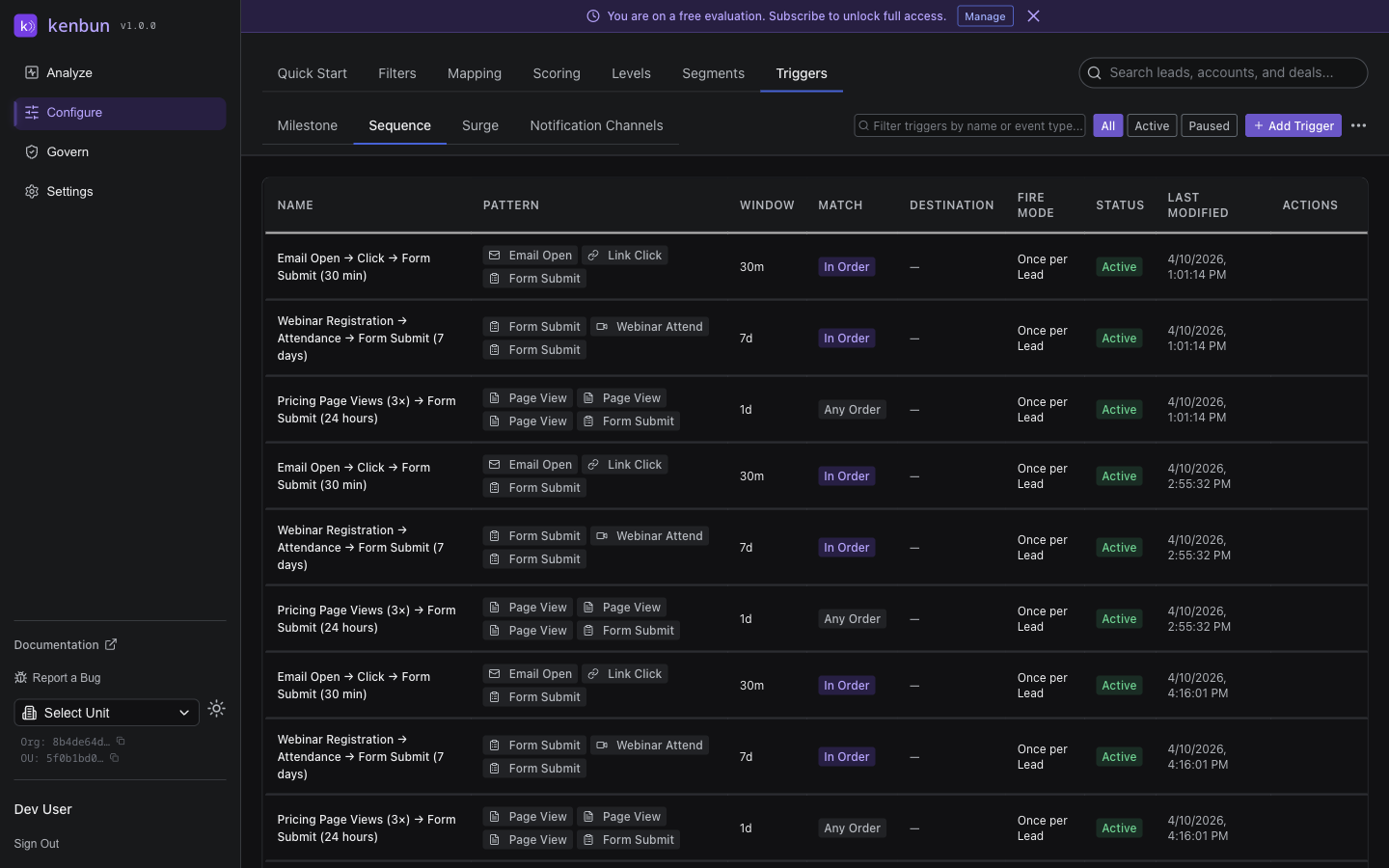Click the MATCH column header
Screen dimensions: 1389x868
(840, 205)
